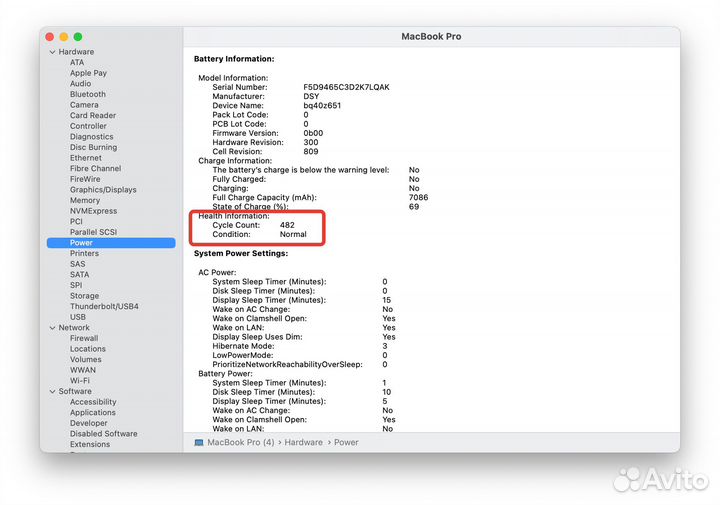Image resolution: width=720 pixels, height=505 pixels.
Task: Collapse the Software section chevron
Action: click(52, 391)
